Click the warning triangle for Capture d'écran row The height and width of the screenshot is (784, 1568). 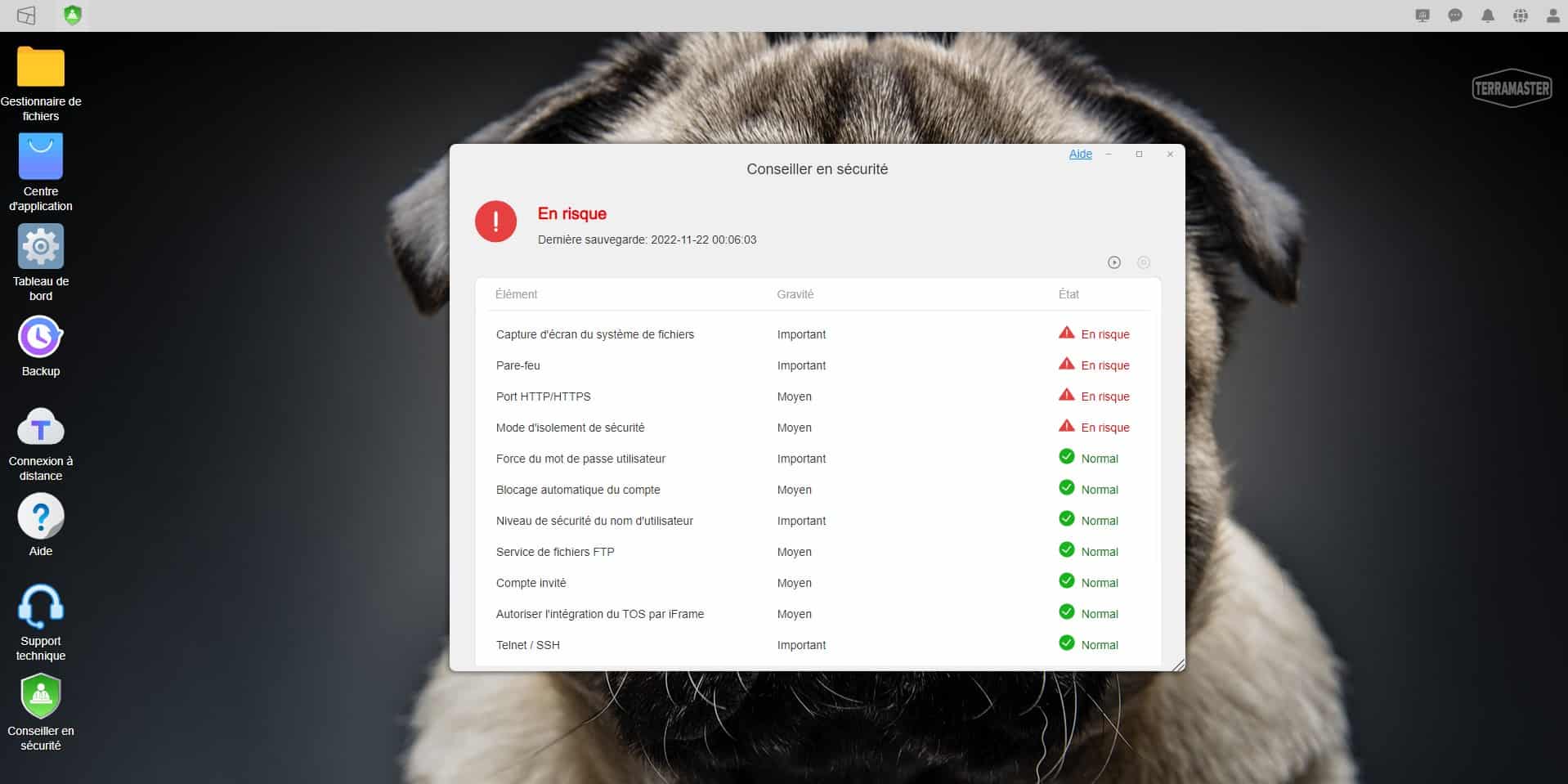point(1067,333)
